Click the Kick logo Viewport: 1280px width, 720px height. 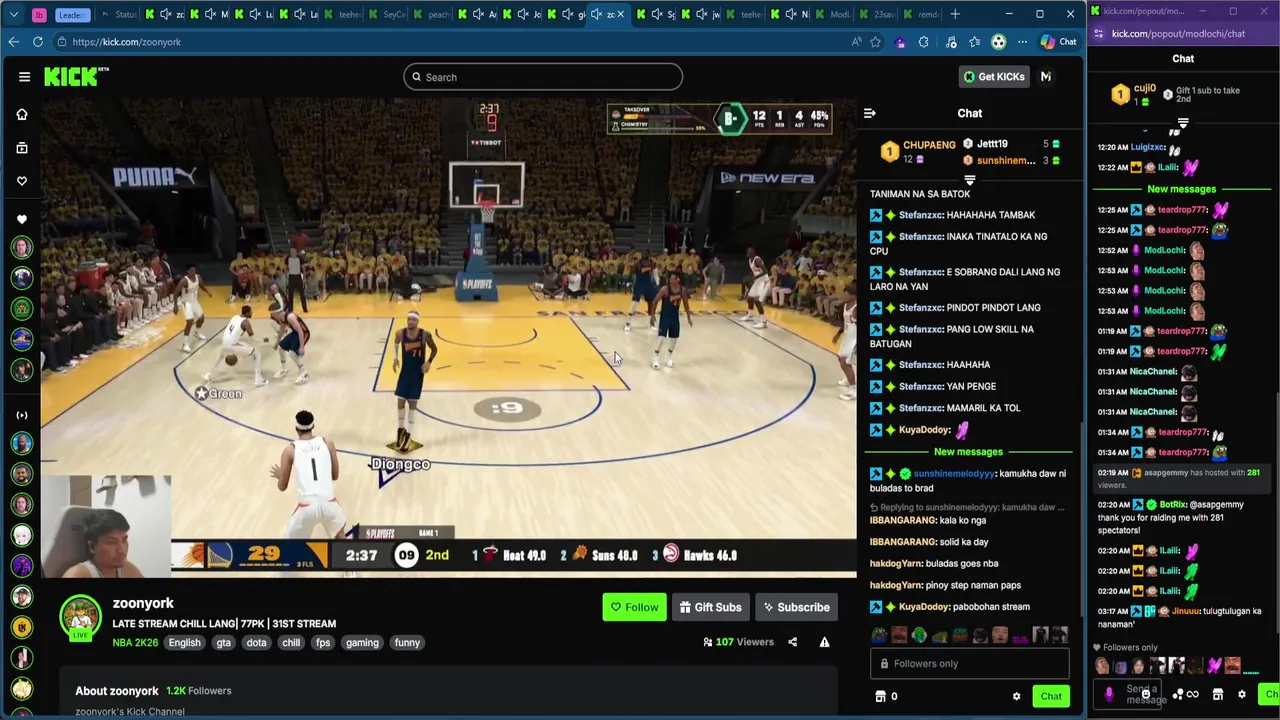76,77
